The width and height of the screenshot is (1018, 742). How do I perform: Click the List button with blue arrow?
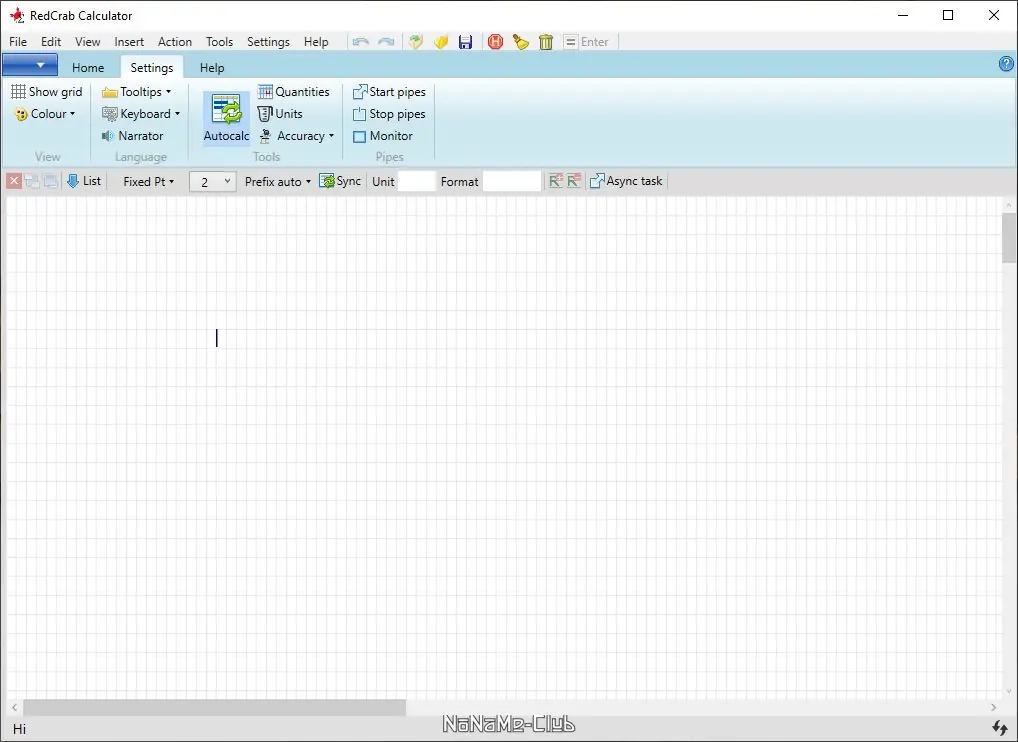click(x=84, y=181)
